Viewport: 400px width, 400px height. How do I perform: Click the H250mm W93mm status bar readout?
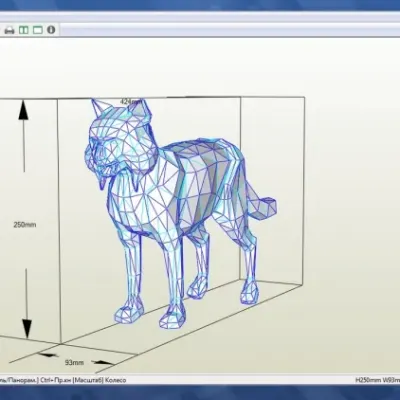pos(378,380)
